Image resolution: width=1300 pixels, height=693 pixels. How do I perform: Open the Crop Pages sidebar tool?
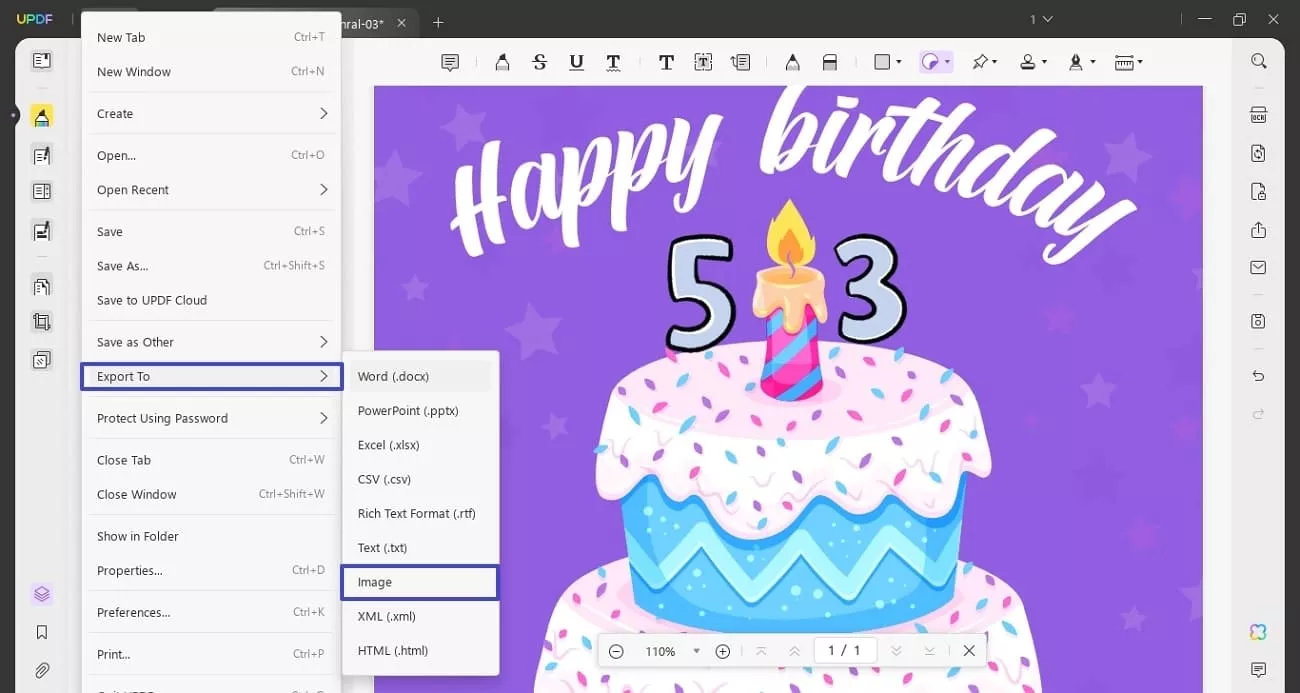tap(41, 322)
